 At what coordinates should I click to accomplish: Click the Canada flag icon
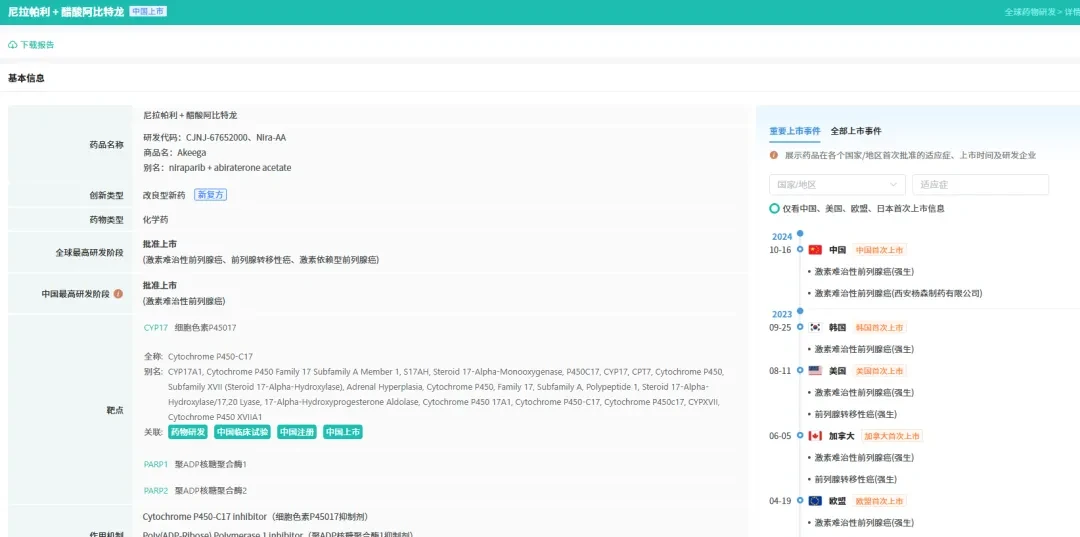816,436
